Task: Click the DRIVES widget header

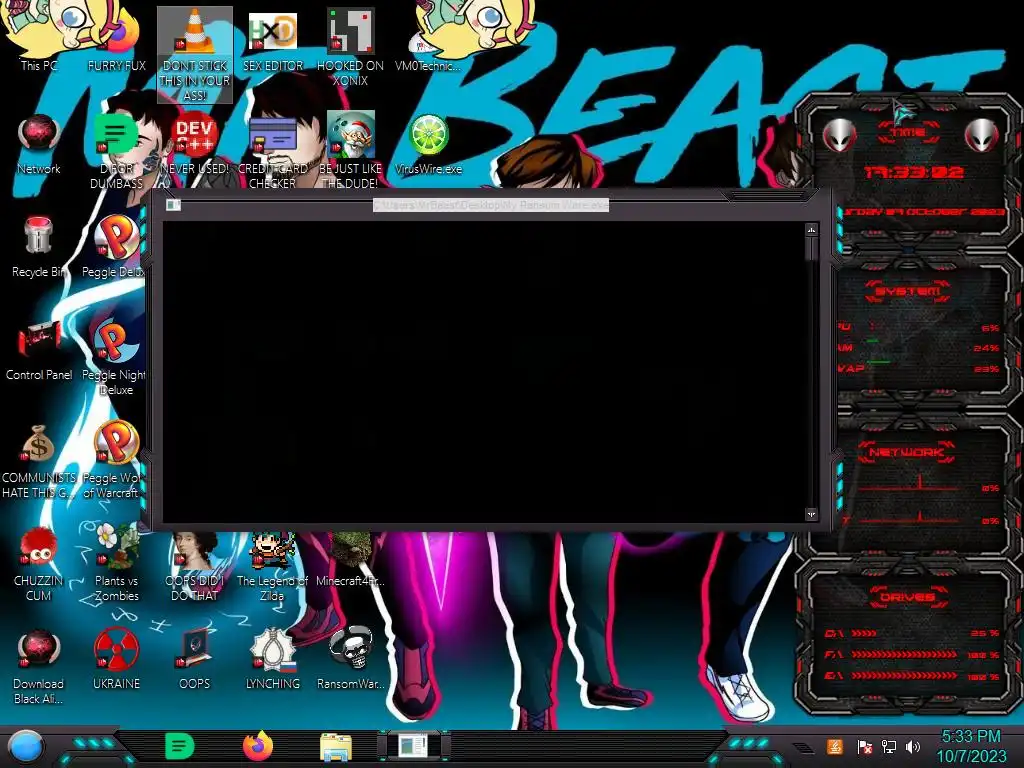Action: click(907, 597)
